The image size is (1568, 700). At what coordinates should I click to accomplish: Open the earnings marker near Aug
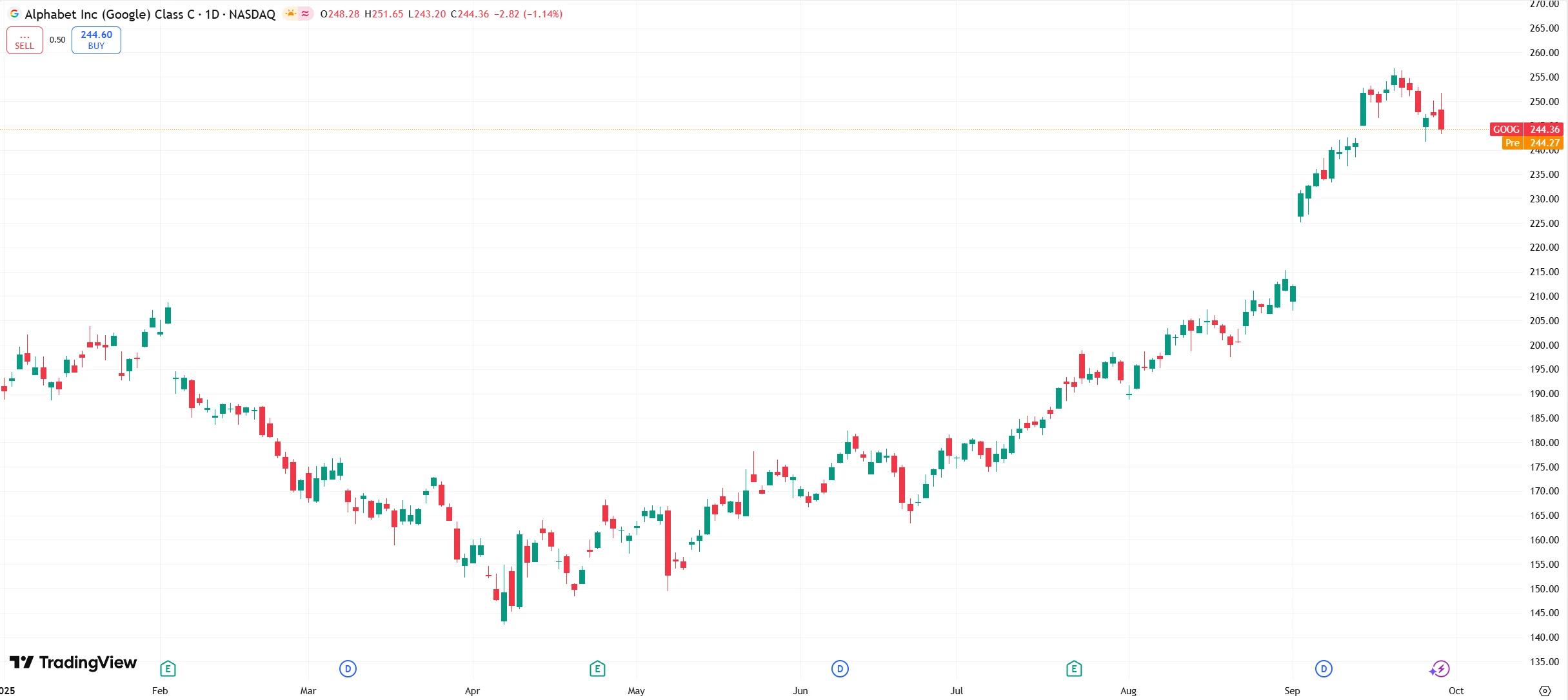(1074, 668)
